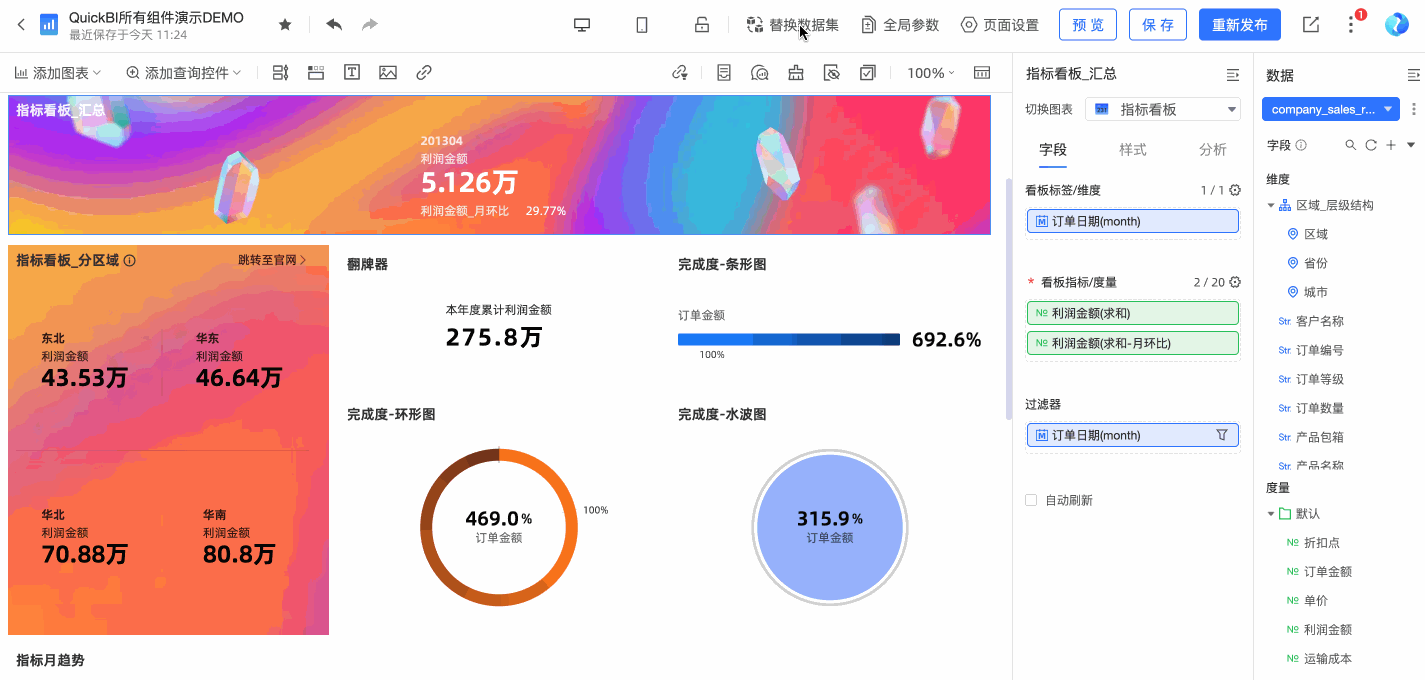The width and height of the screenshot is (1425, 680).
Task: Click the 跳转至官网 link
Action: click(272, 260)
